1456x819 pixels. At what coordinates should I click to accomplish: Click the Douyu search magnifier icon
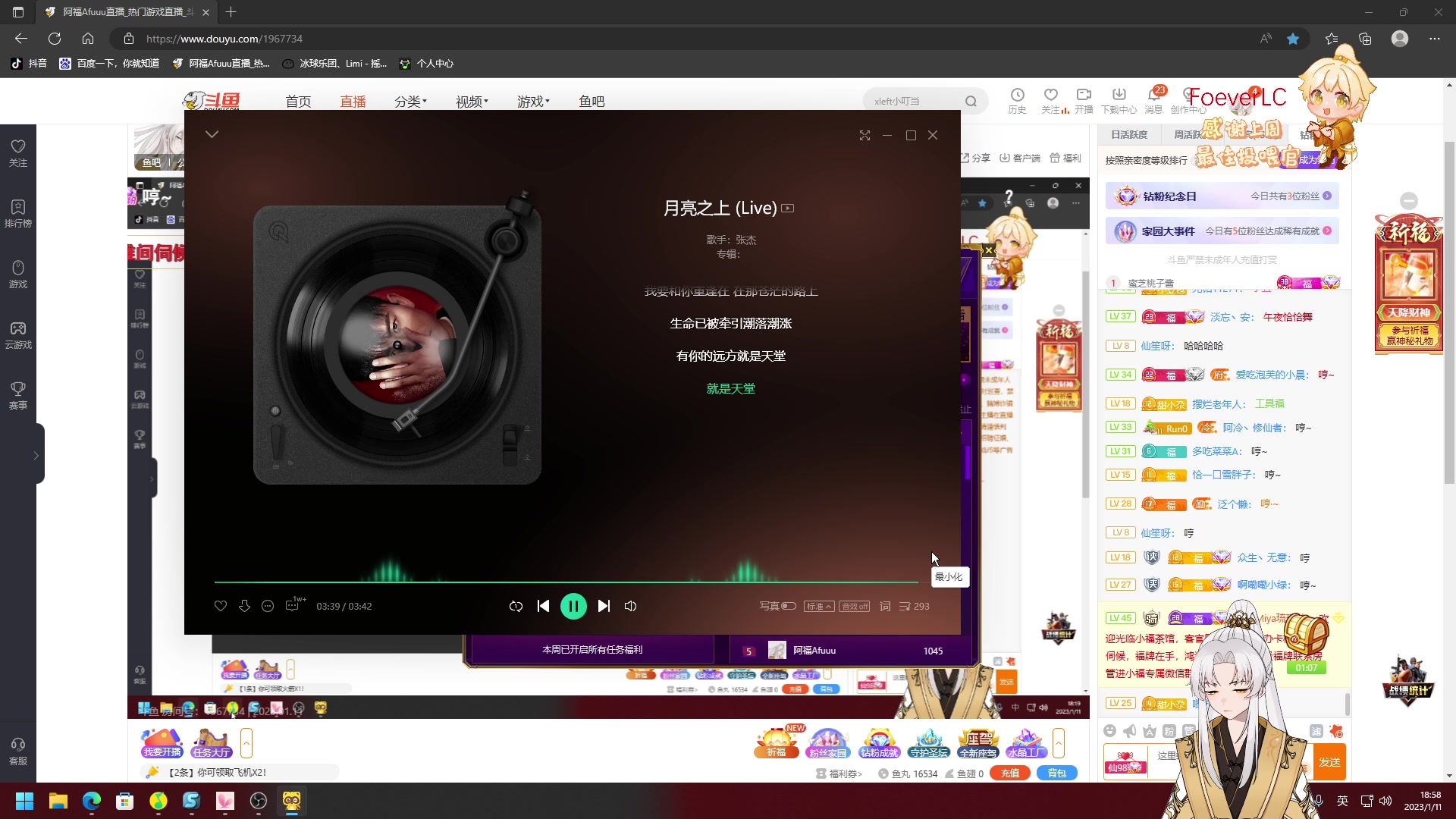click(971, 101)
